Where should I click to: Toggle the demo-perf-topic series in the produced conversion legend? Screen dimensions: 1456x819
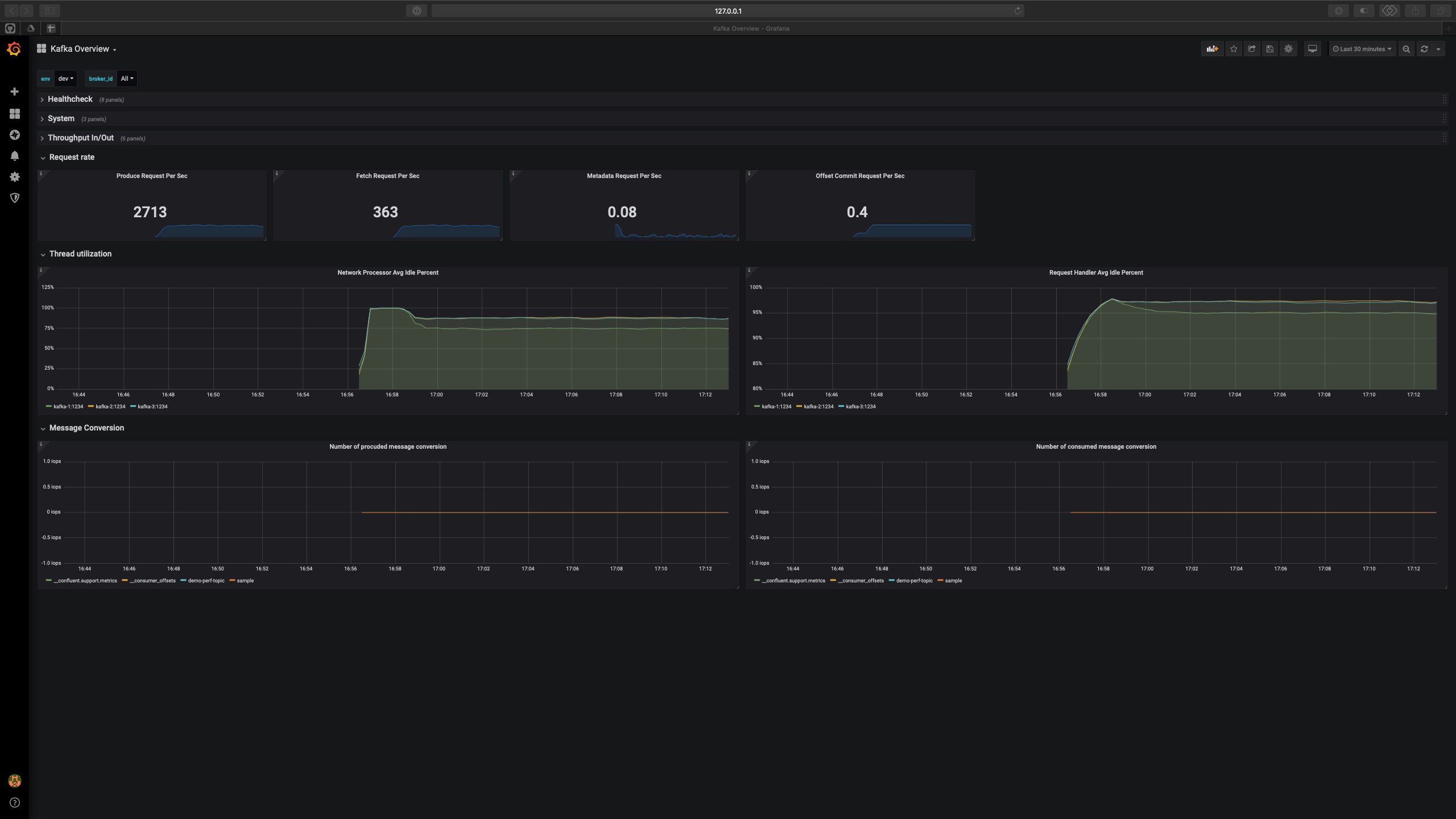pyautogui.click(x=206, y=581)
